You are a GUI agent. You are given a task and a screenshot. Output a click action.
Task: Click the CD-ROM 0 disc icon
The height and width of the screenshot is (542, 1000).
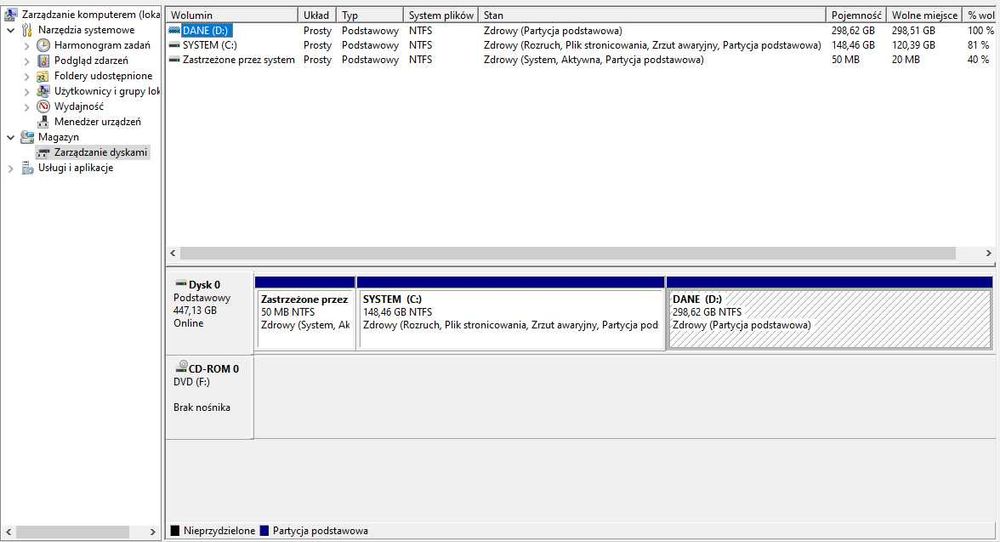[181, 367]
